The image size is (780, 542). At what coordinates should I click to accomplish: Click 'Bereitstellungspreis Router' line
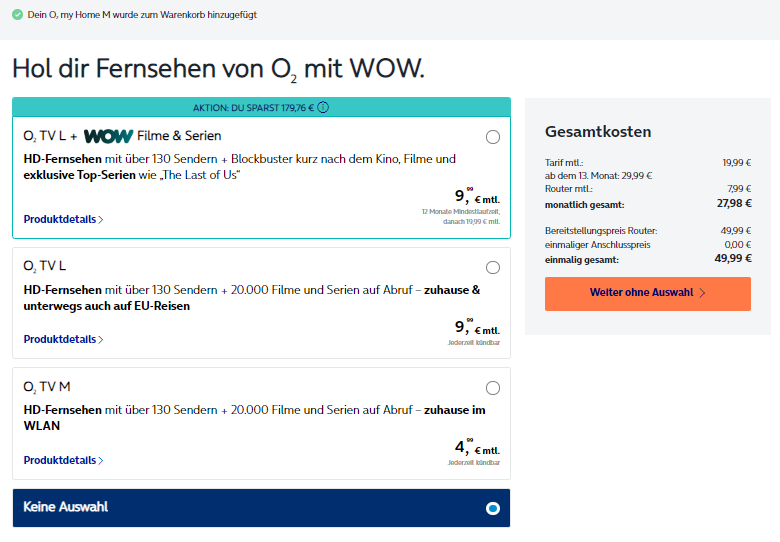point(648,231)
